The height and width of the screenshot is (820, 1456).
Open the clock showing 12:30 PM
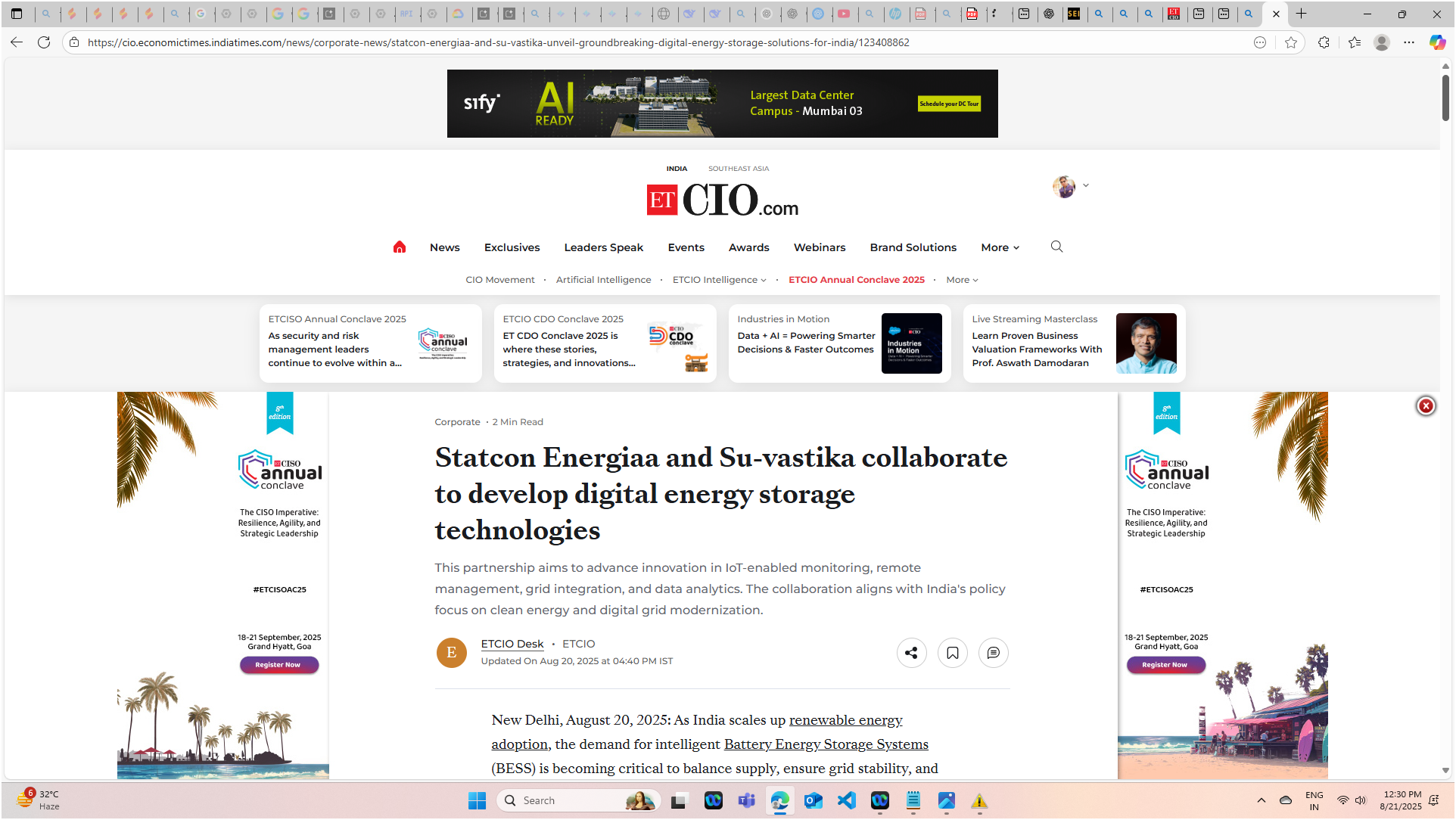coord(1401,800)
